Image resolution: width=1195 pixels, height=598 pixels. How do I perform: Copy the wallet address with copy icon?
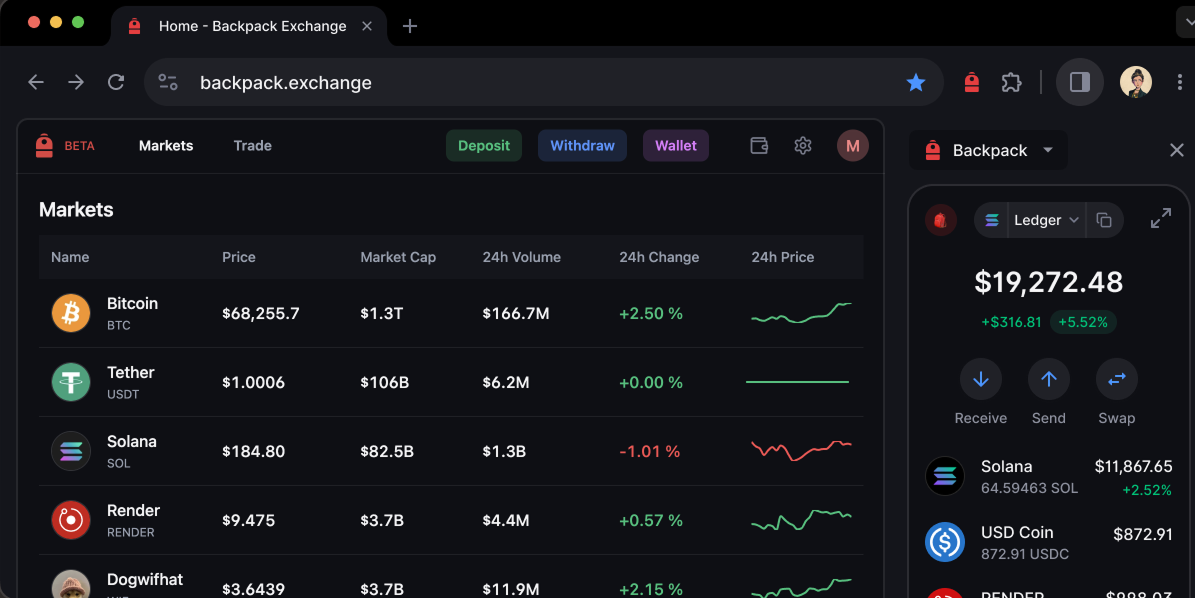click(1104, 220)
